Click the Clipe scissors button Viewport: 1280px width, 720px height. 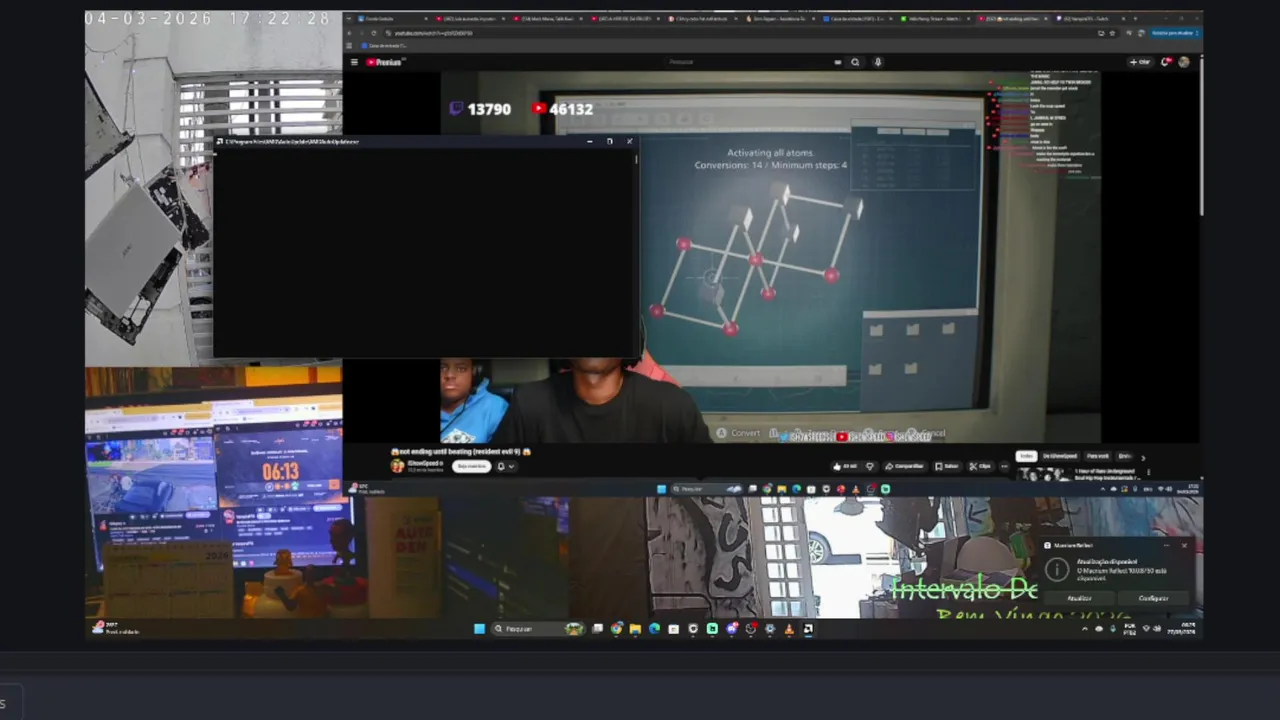(979, 466)
